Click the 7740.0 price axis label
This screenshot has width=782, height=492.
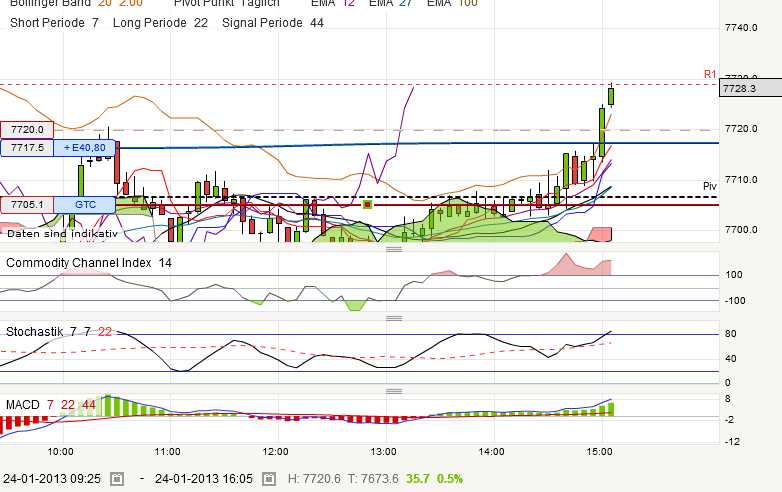click(741, 28)
